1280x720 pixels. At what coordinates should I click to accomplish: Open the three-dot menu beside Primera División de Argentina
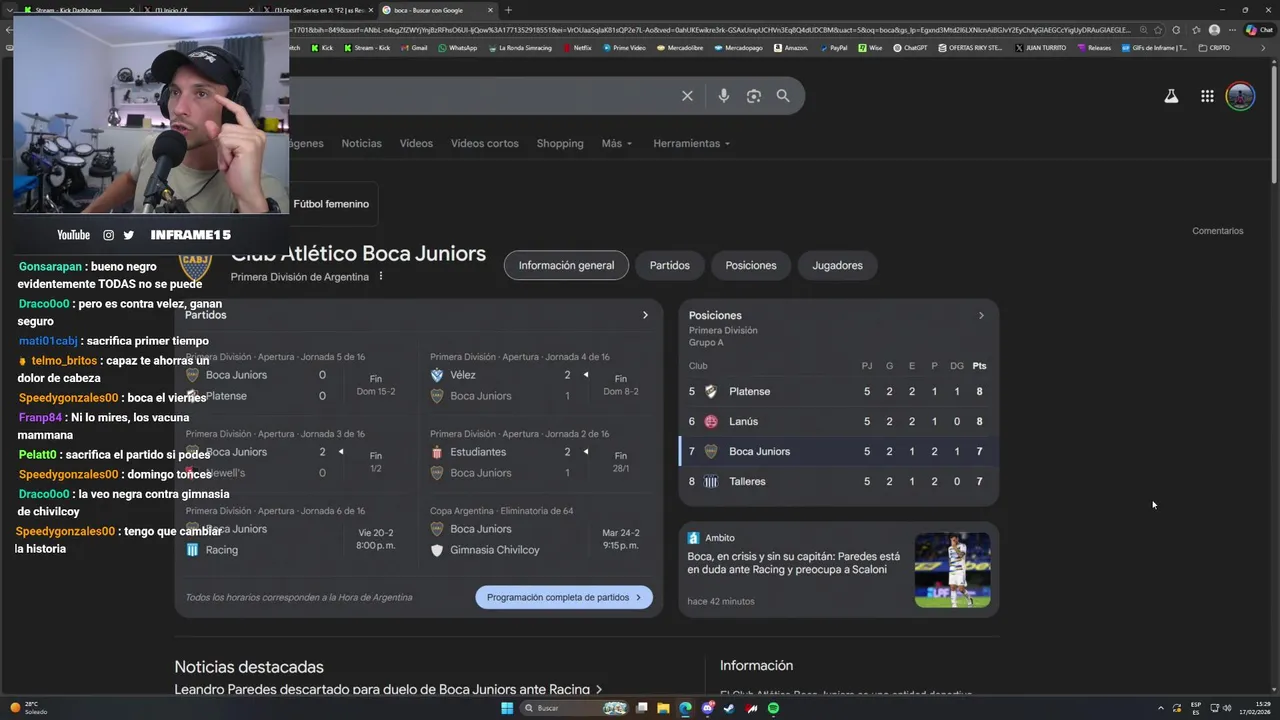[x=381, y=276]
